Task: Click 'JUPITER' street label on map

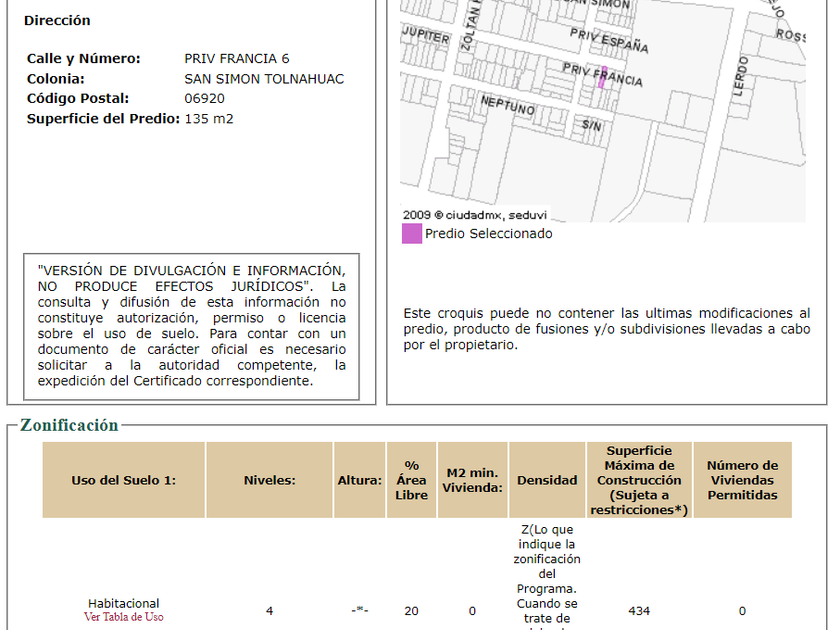Action: (426, 35)
